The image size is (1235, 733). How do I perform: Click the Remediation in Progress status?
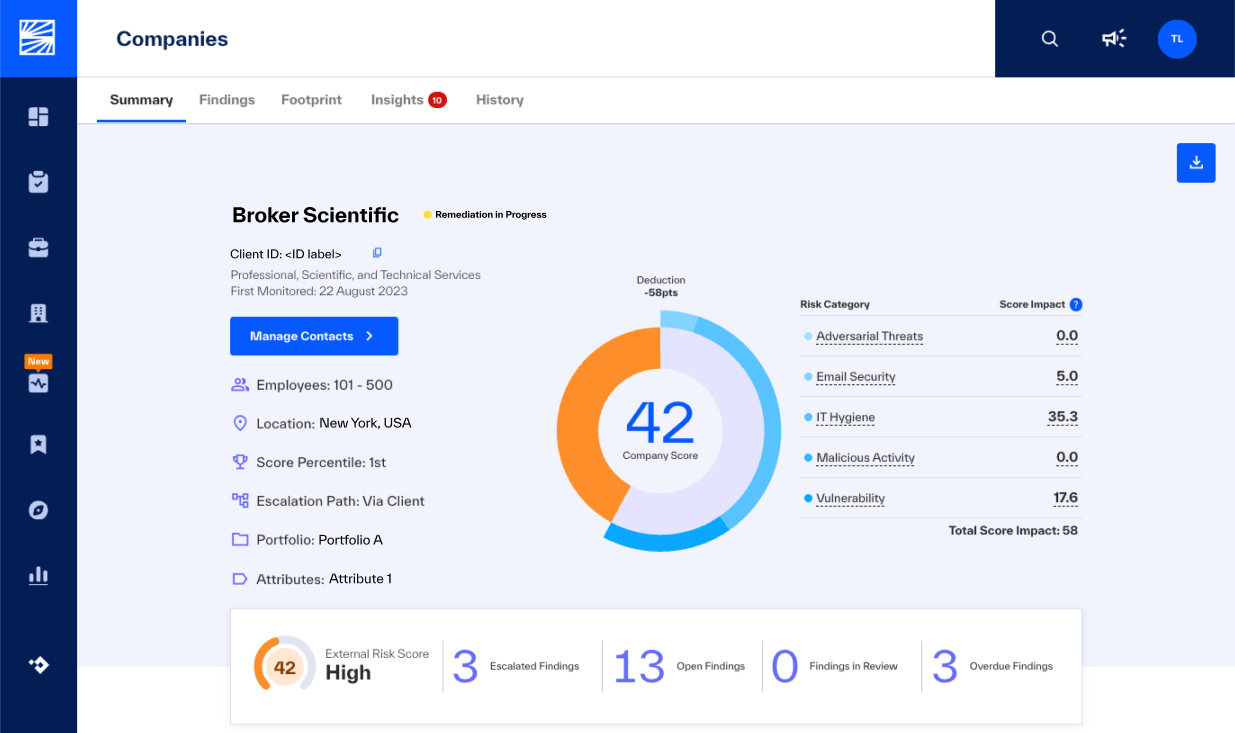tap(485, 215)
